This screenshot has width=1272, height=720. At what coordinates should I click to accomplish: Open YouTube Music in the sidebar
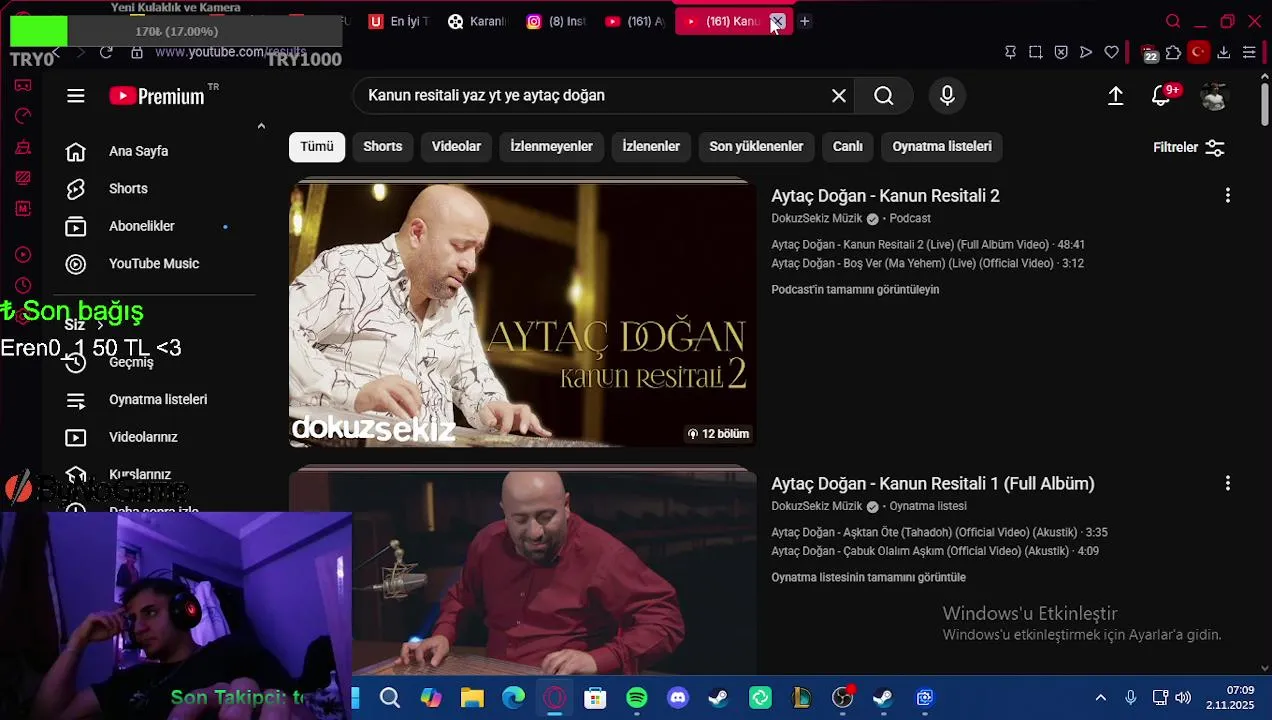click(x=153, y=264)
